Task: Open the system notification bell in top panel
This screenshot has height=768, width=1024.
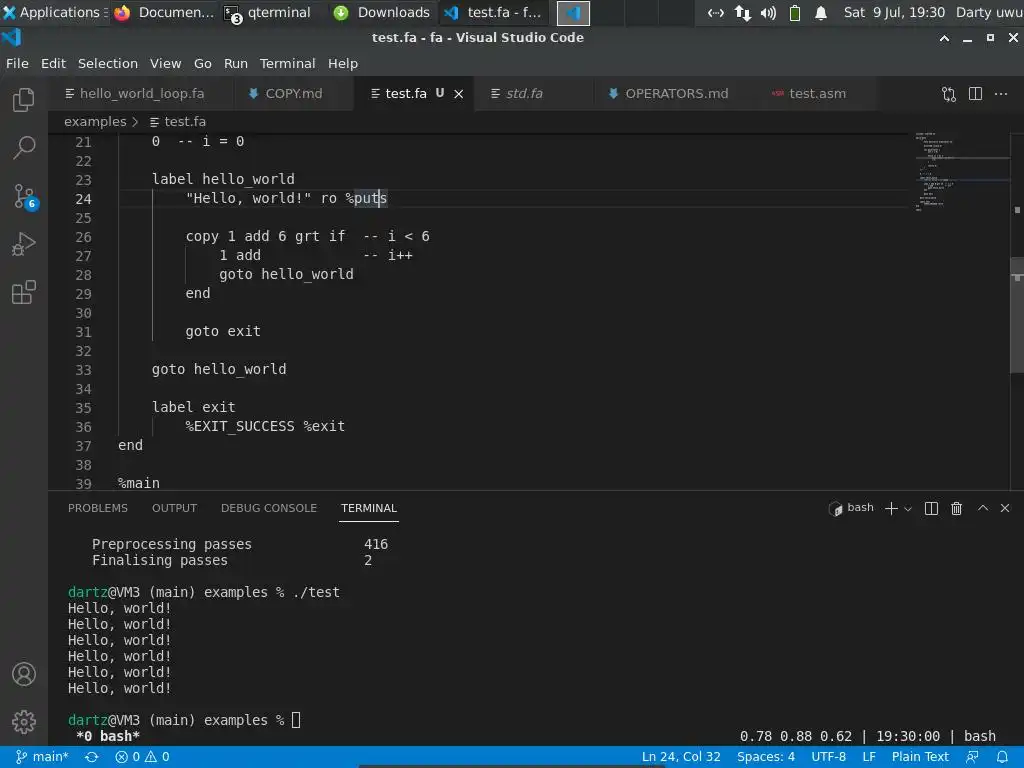Action: click(821, 12)
